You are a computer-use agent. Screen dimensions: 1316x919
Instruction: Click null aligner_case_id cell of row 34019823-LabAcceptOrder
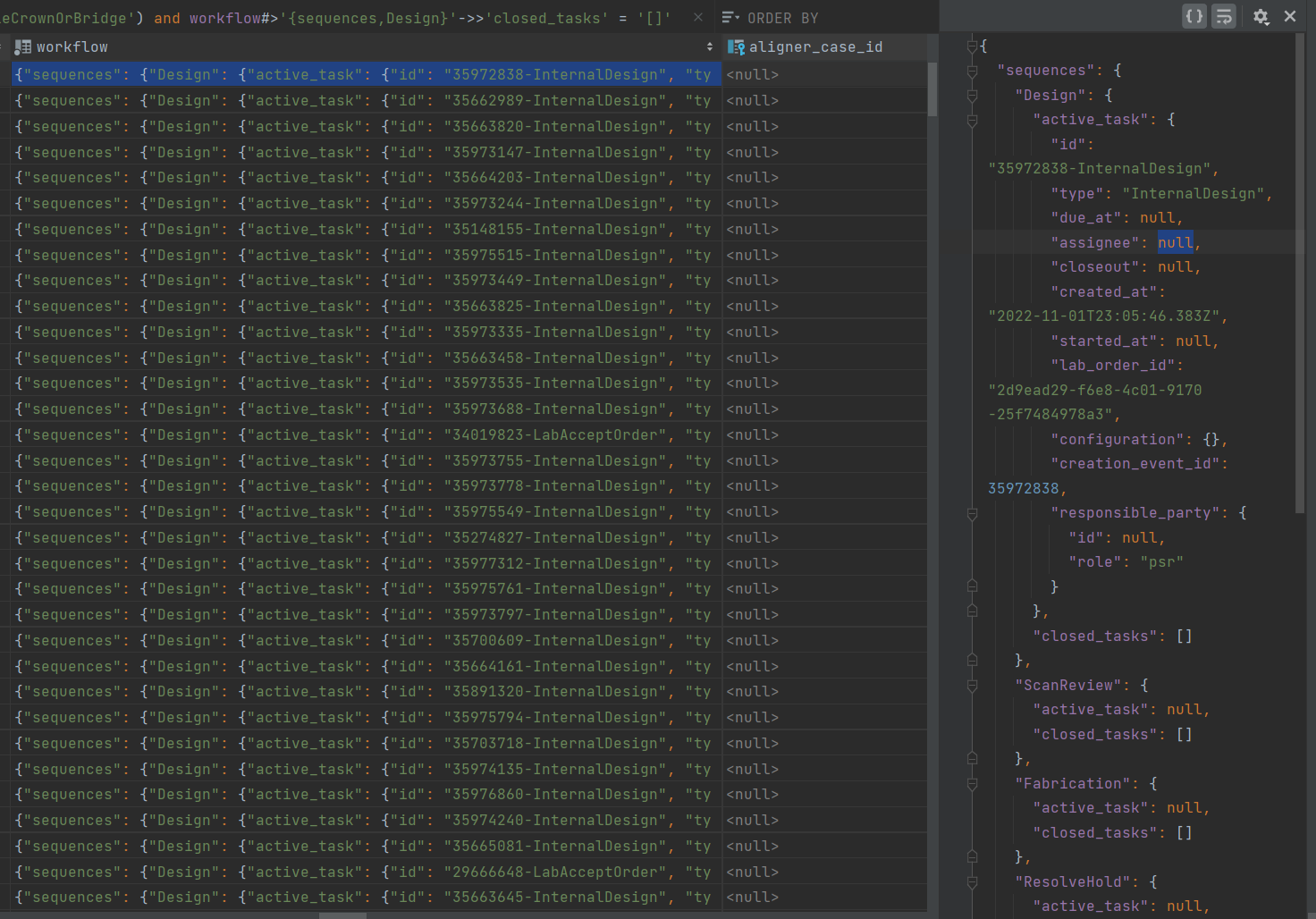click(x=824, y=435)
